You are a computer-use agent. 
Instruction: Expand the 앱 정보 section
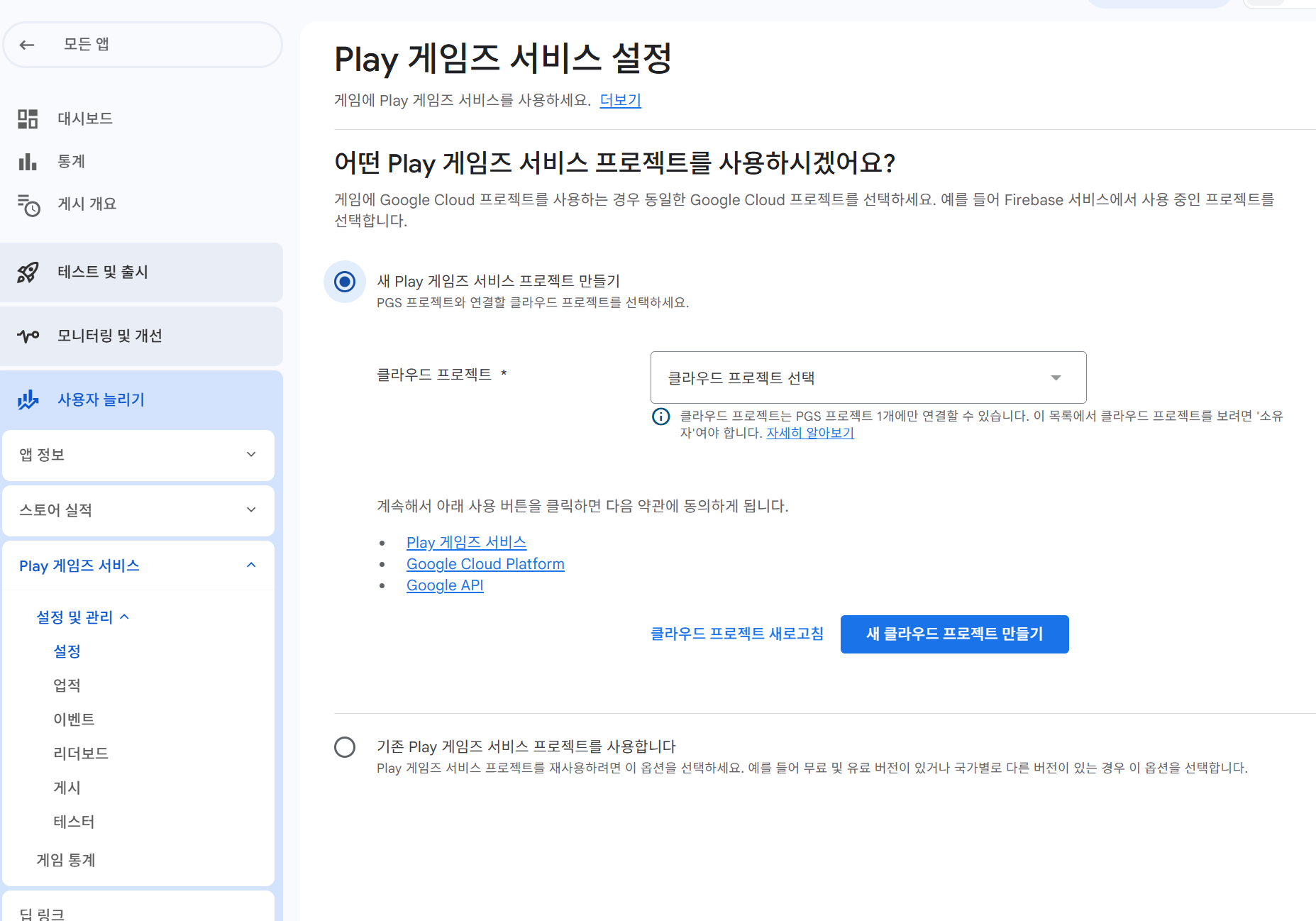coord(138,455)
